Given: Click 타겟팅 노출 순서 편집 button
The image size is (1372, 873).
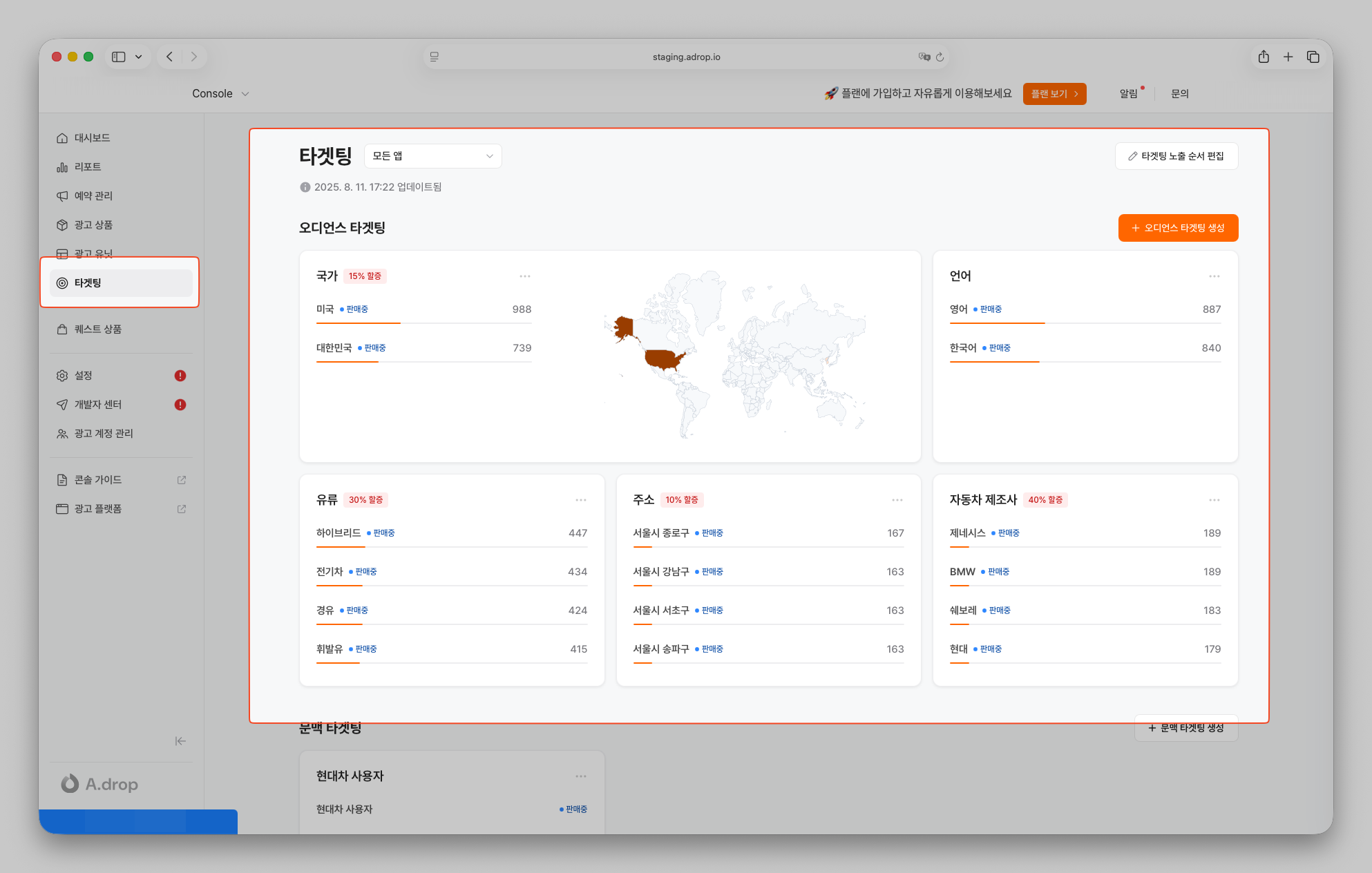Looking at the screenshot, I should [x=1176, y=156].
